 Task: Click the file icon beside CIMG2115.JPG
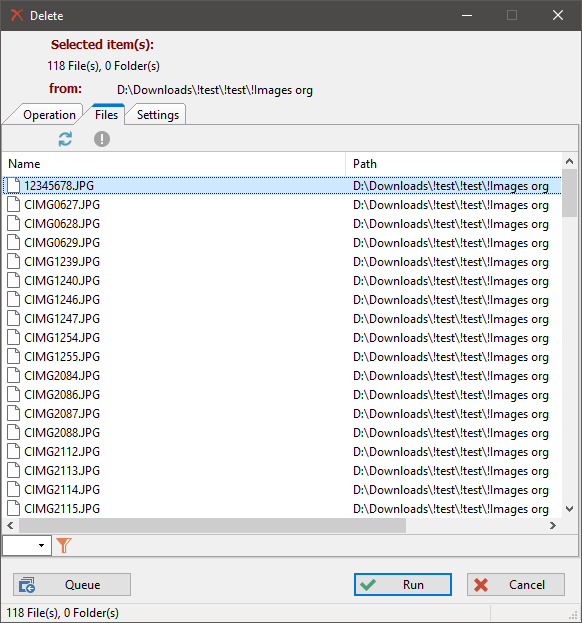click(x=14, y=509)
